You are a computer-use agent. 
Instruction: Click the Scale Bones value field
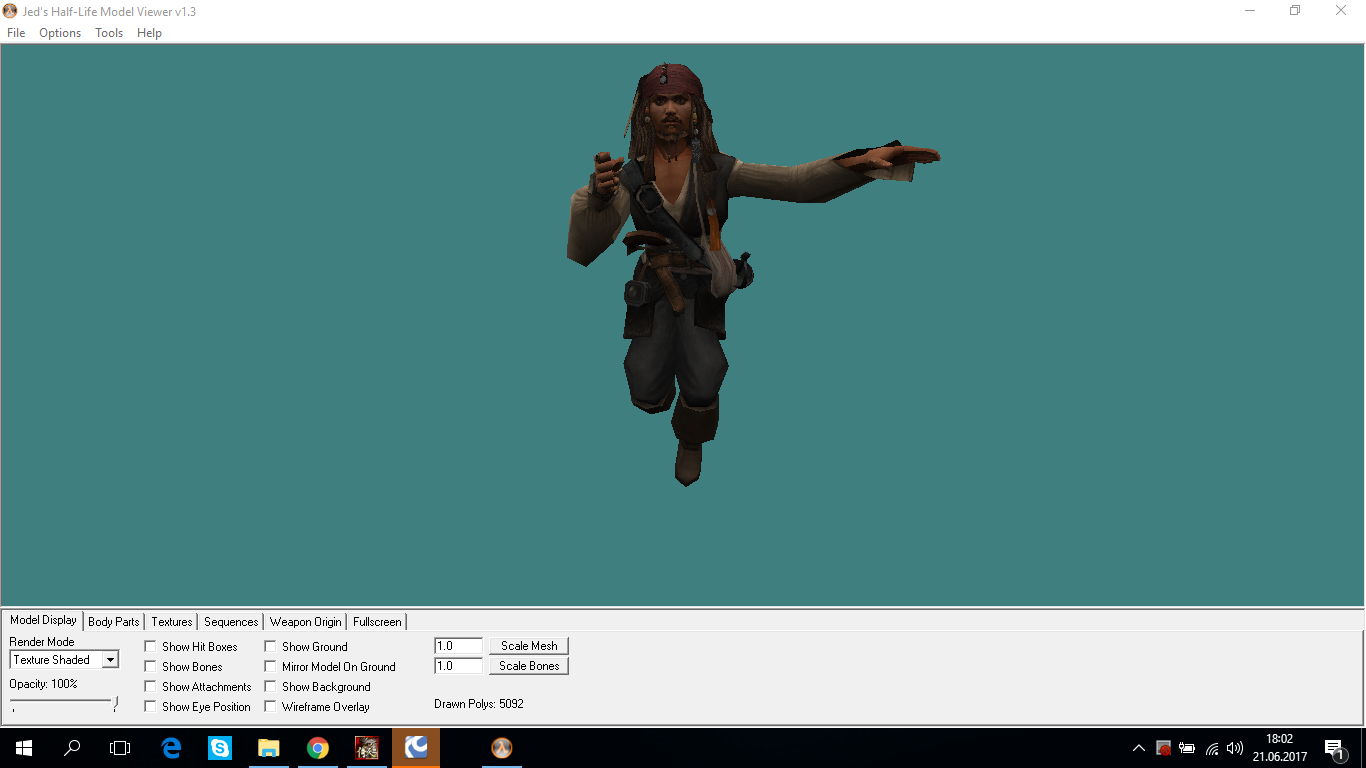point(459,666)
